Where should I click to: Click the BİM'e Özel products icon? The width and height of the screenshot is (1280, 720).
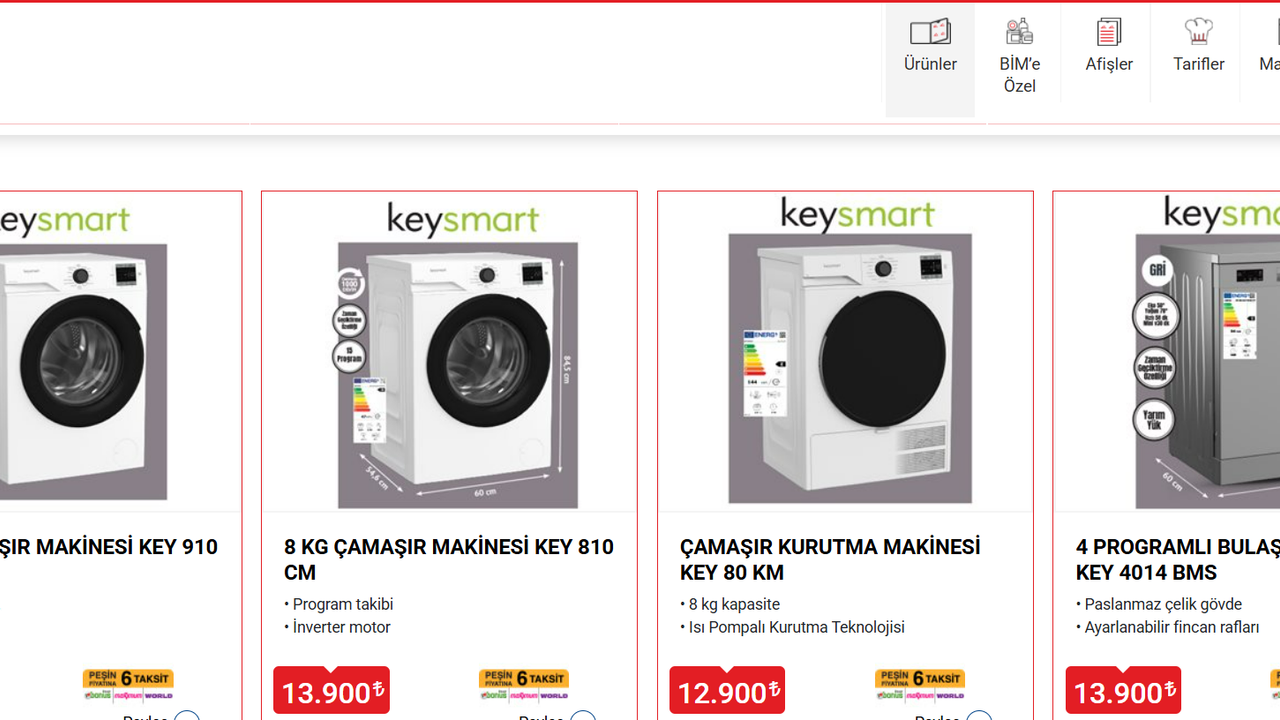point(1019,31)
